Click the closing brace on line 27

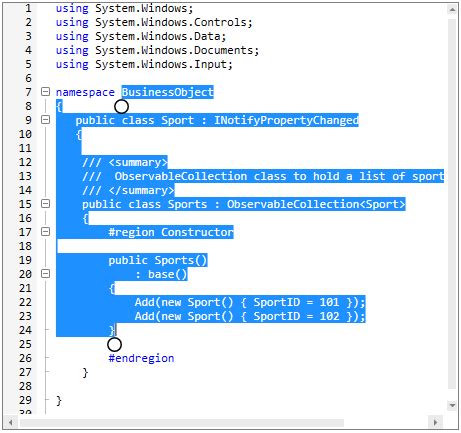[85, 372]
